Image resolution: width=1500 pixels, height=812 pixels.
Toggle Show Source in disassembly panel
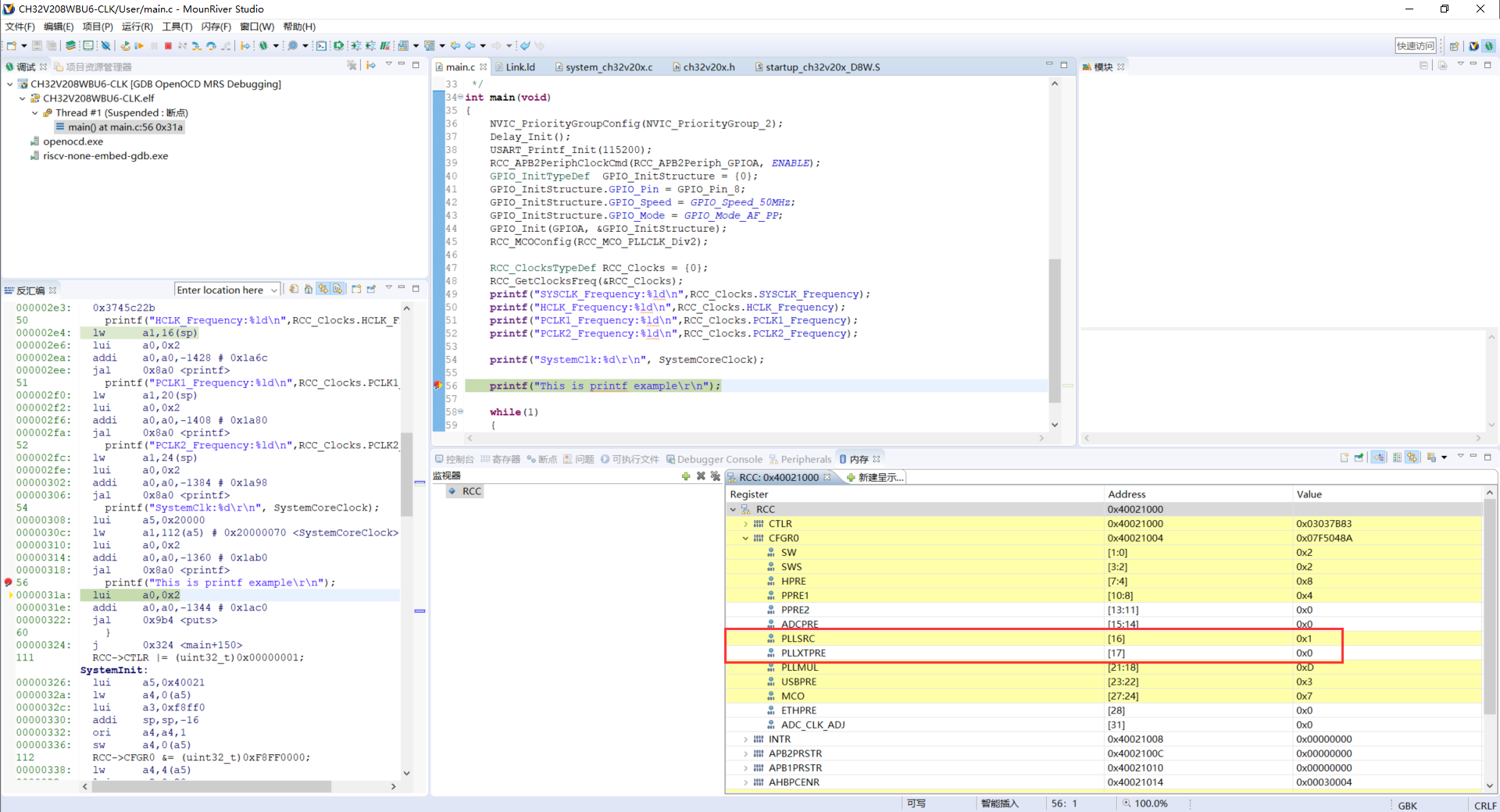pos(337,289)
